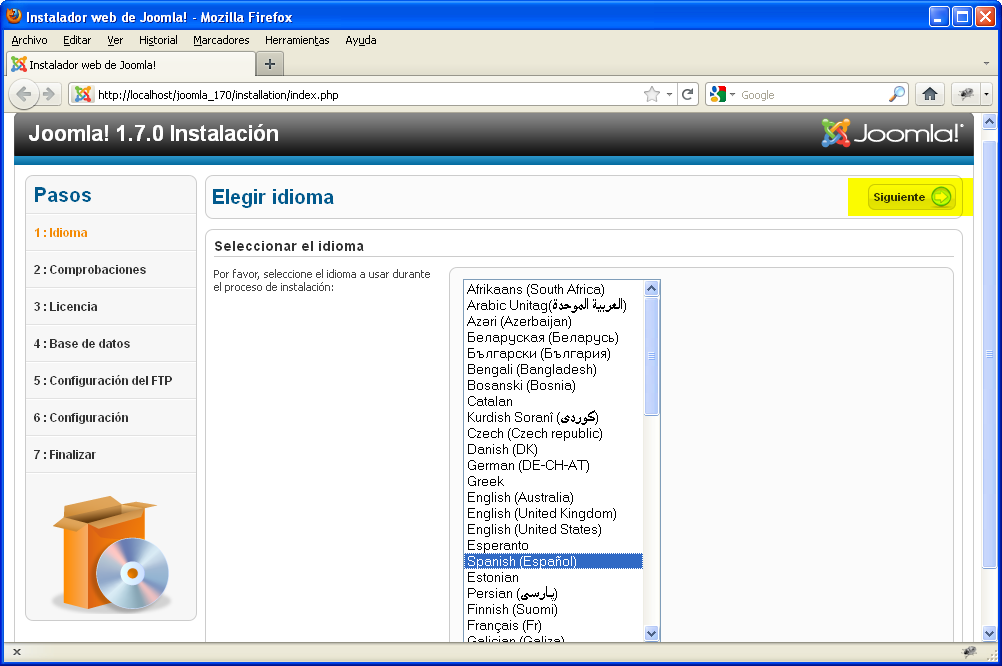
Task: Select Esperanto in the language list
Action: tap(553, 545)
